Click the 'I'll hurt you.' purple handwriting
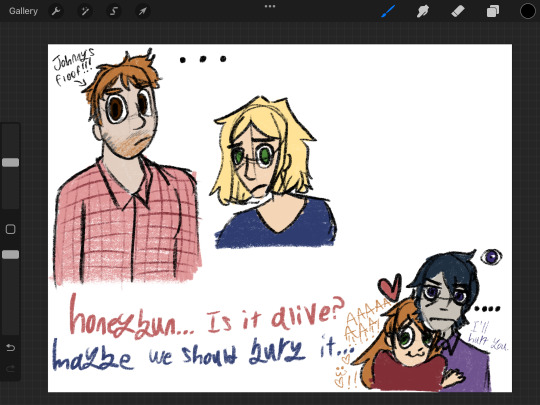The height and width of the screenshot is (405, 540). 488,336
